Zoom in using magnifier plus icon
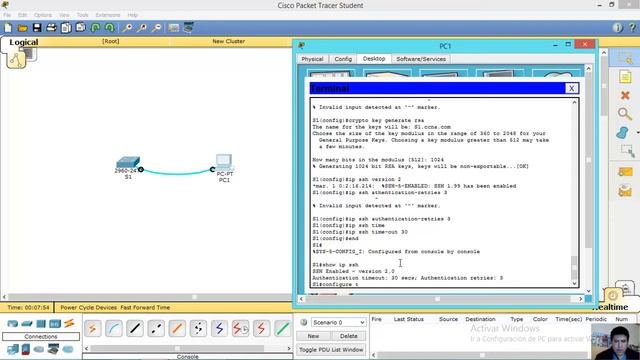The width and height of the screenshot is (640, 360). [127, 28]
